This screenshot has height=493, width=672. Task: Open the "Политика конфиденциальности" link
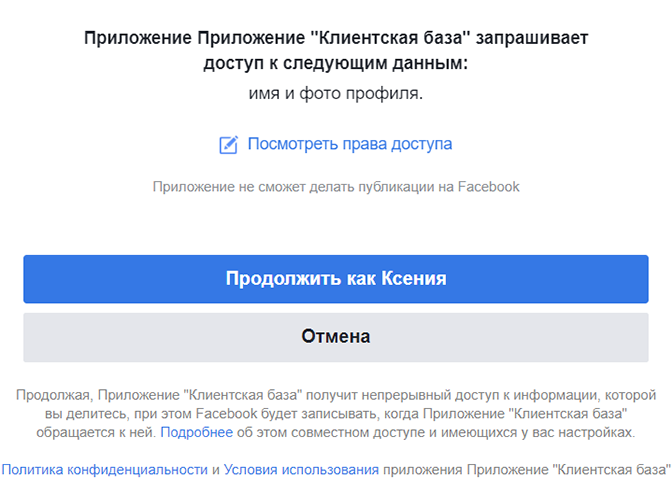pyautogui.click(x=105, y=470)
